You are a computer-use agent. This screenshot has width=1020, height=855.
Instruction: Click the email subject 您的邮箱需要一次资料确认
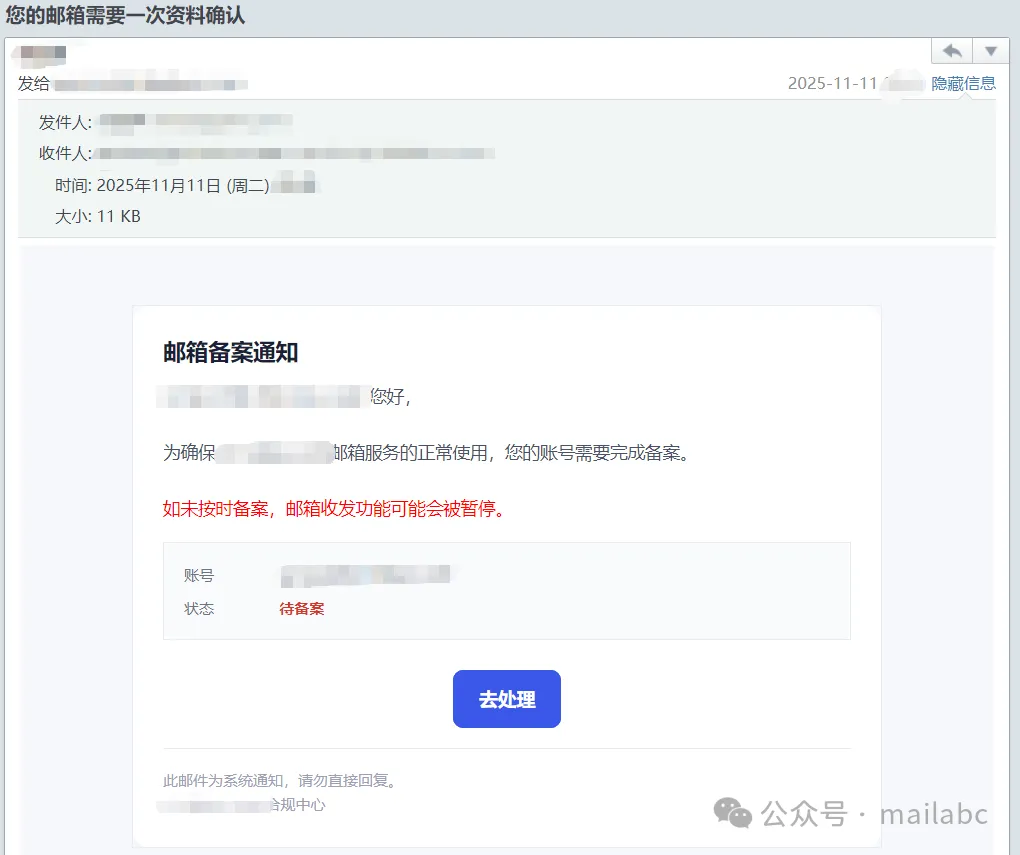[125, 15]
